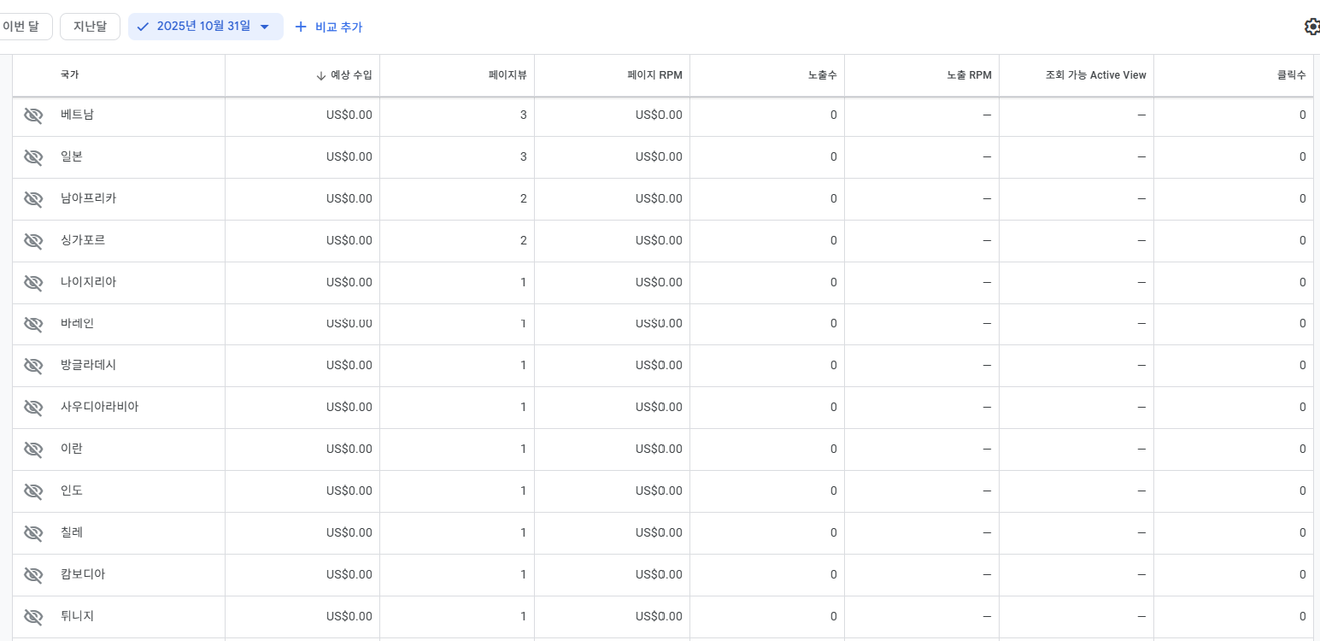Sort by the 페이지 RPM column header
Viewport: 1320px width, 641px height.
pyautogui.click(x=654, y=75)
